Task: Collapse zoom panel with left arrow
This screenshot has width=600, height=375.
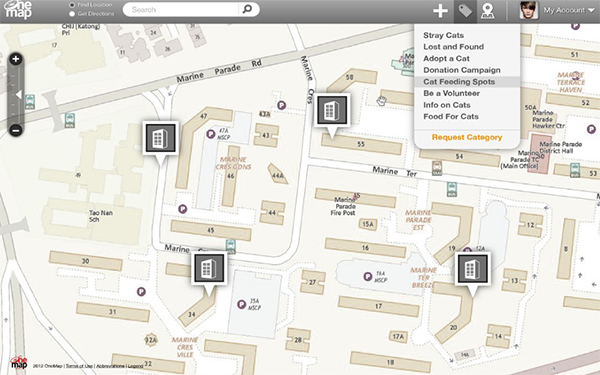Action: [x=18, y=95]
